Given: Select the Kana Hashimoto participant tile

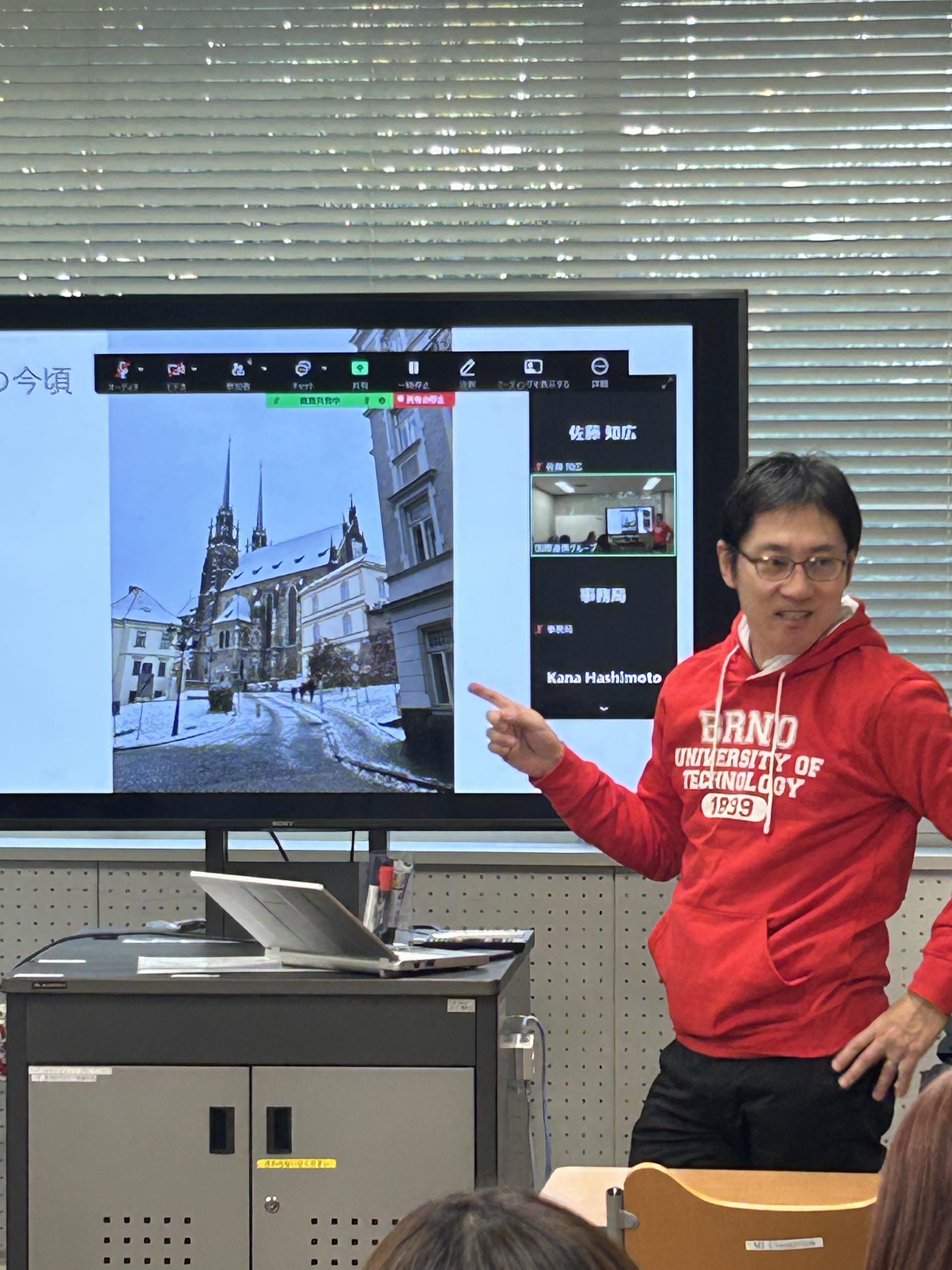Looking at the screenshot, I should [604, 678].
